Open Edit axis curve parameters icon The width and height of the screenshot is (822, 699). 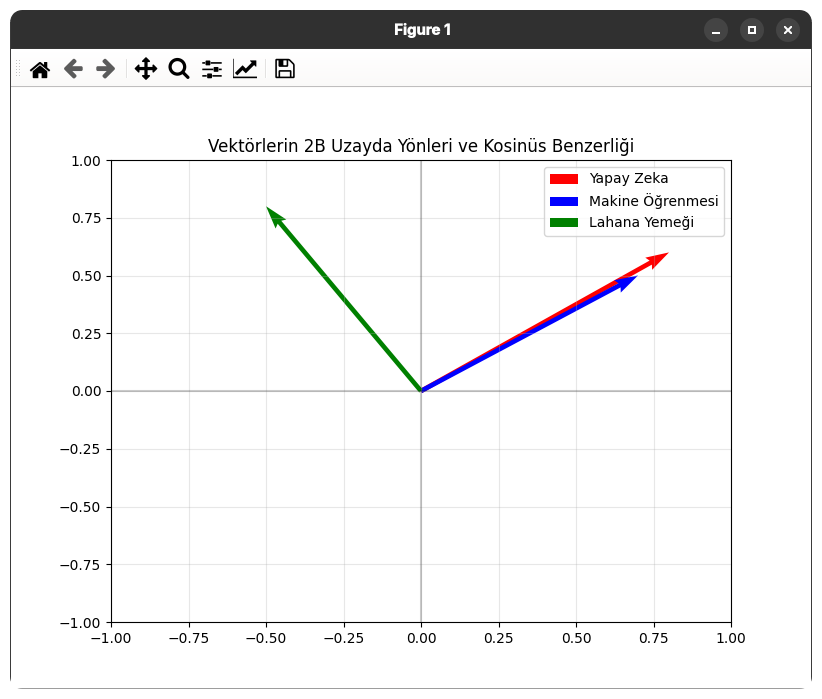coord(245,69)
